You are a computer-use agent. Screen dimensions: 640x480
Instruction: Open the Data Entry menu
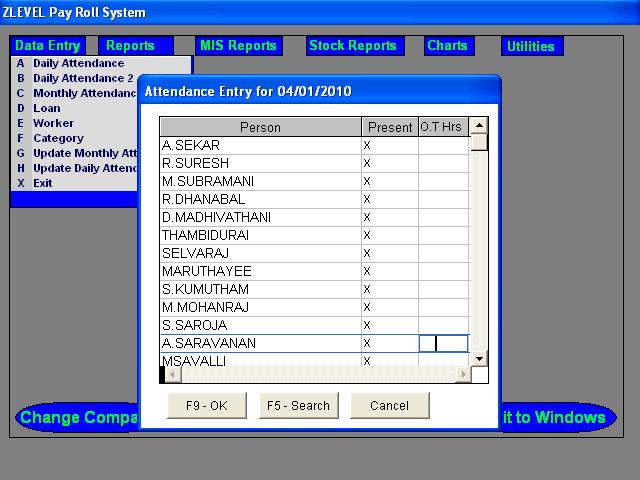point(47,45)
